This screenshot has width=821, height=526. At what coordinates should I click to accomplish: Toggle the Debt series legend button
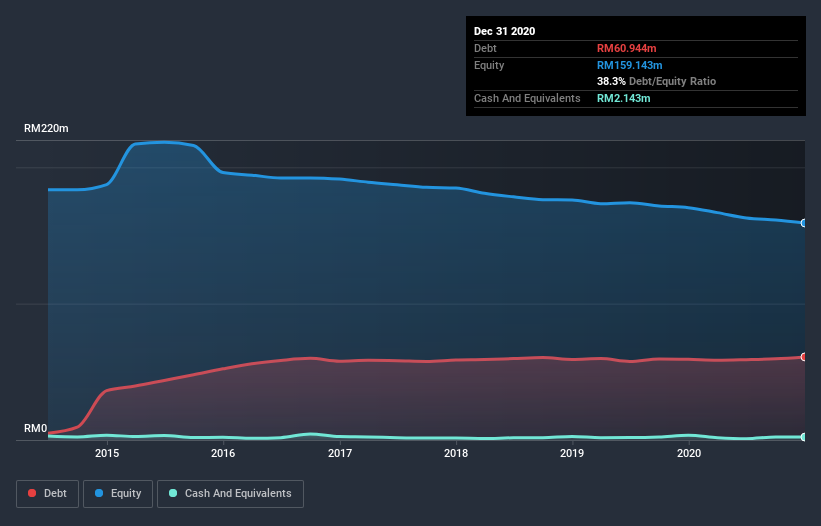pos(47,494)
